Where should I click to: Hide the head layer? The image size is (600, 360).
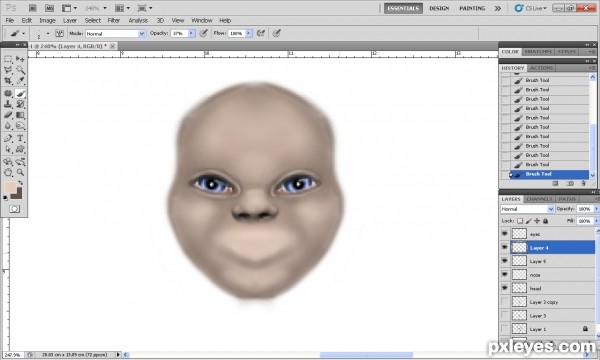coord(505,288)
